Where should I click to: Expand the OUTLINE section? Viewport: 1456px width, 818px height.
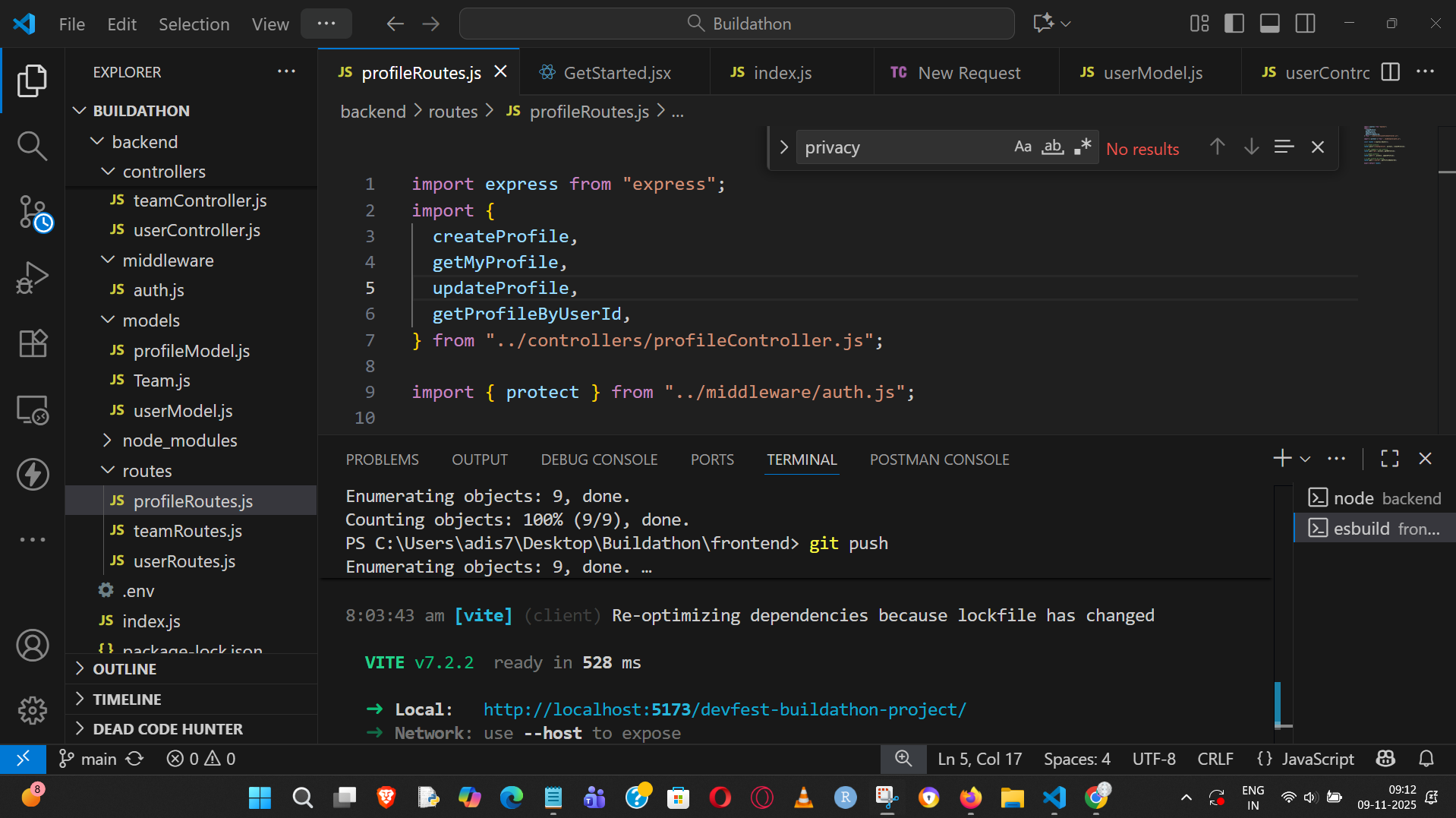click(x=124, y=669)
